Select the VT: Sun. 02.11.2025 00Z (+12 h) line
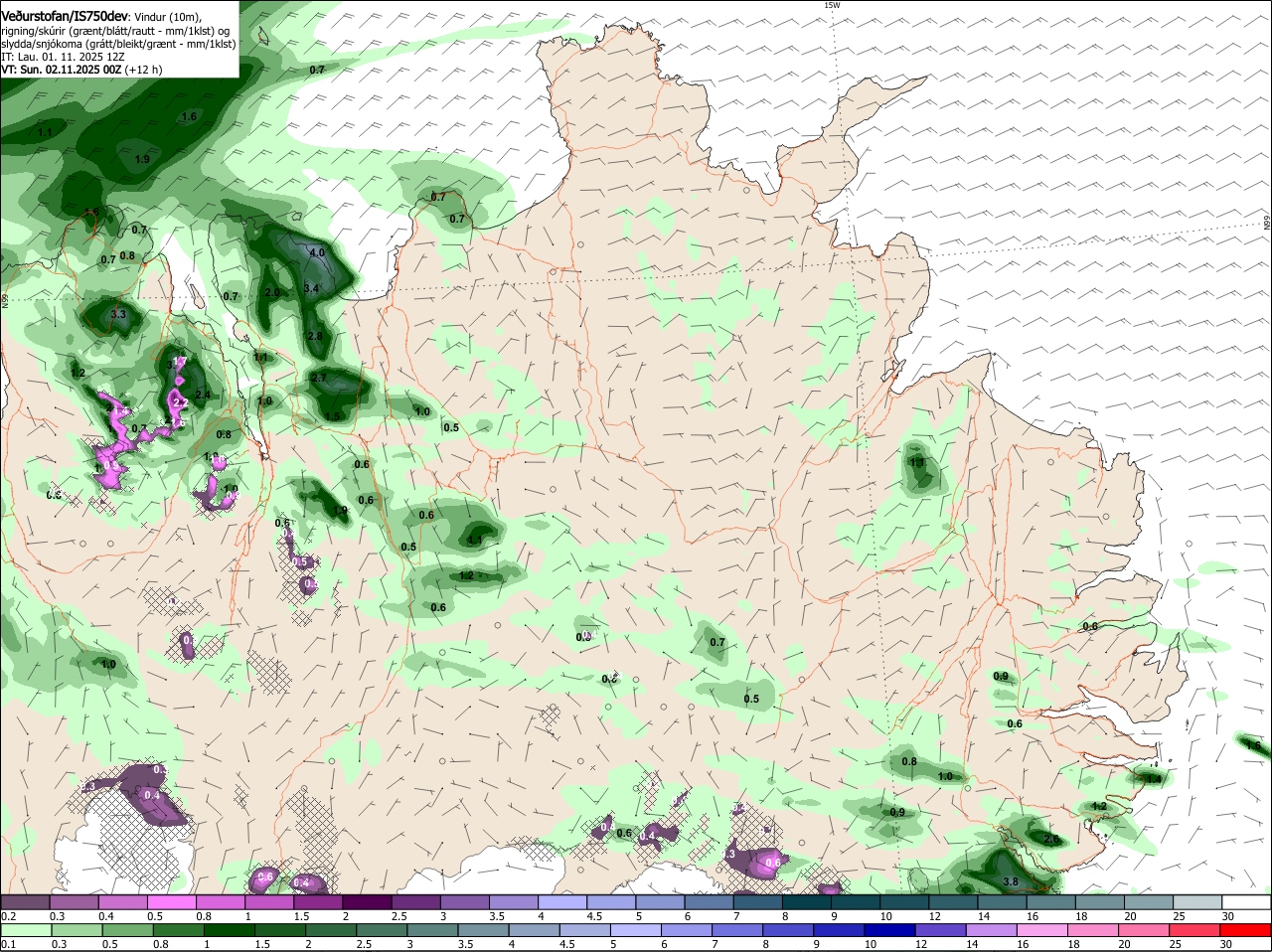 click(x=81, y=70)
